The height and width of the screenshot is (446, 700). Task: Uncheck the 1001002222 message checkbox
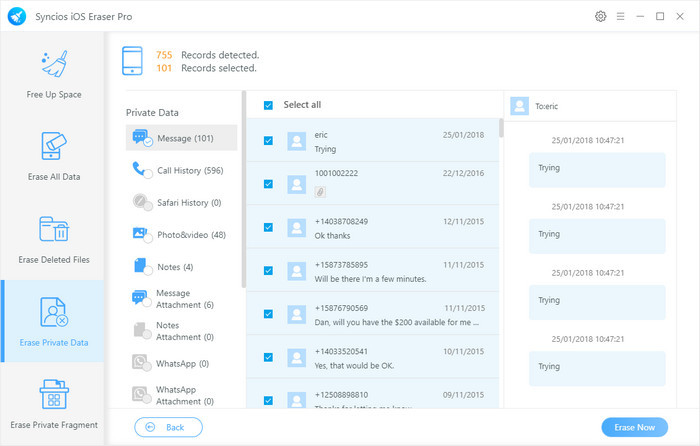pyautogui.click(x=268, y=184)
